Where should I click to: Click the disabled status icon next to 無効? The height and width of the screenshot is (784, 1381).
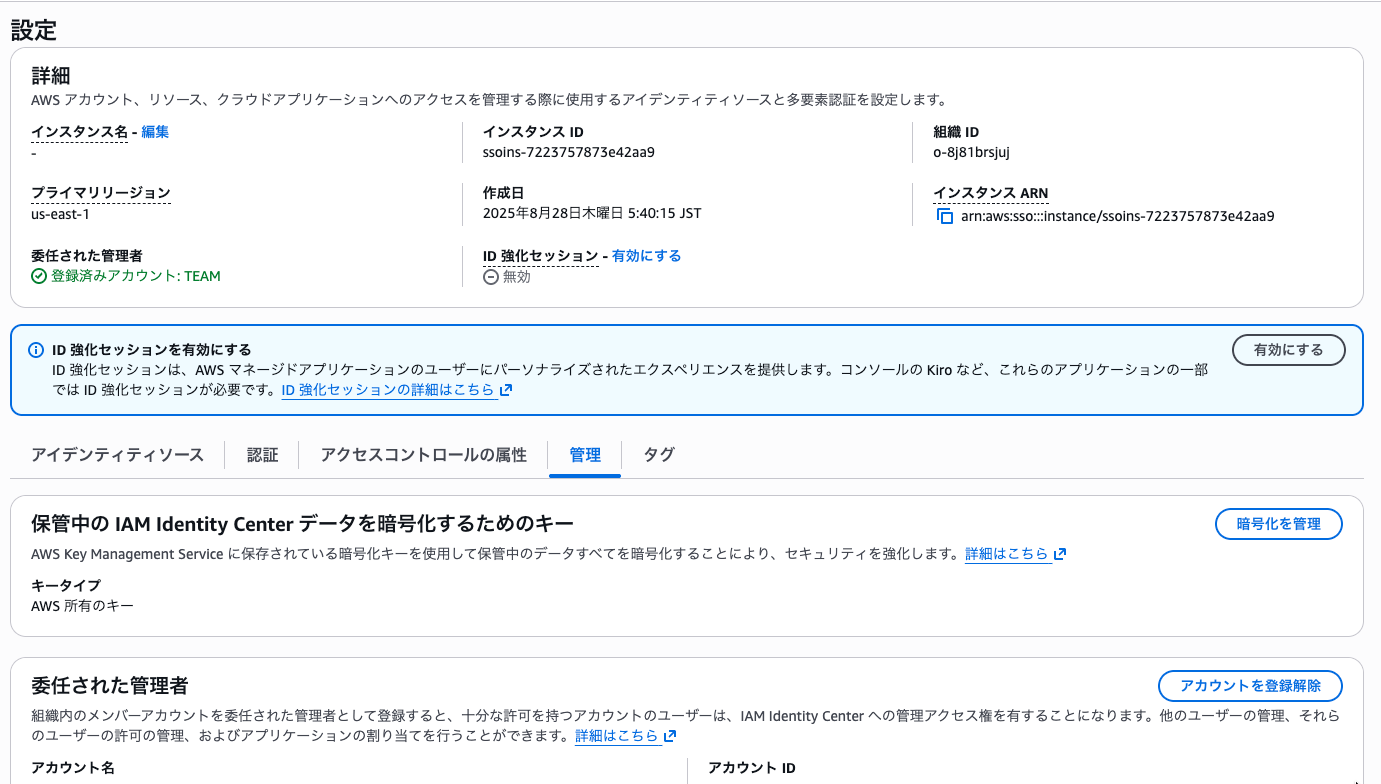(489, 276)
